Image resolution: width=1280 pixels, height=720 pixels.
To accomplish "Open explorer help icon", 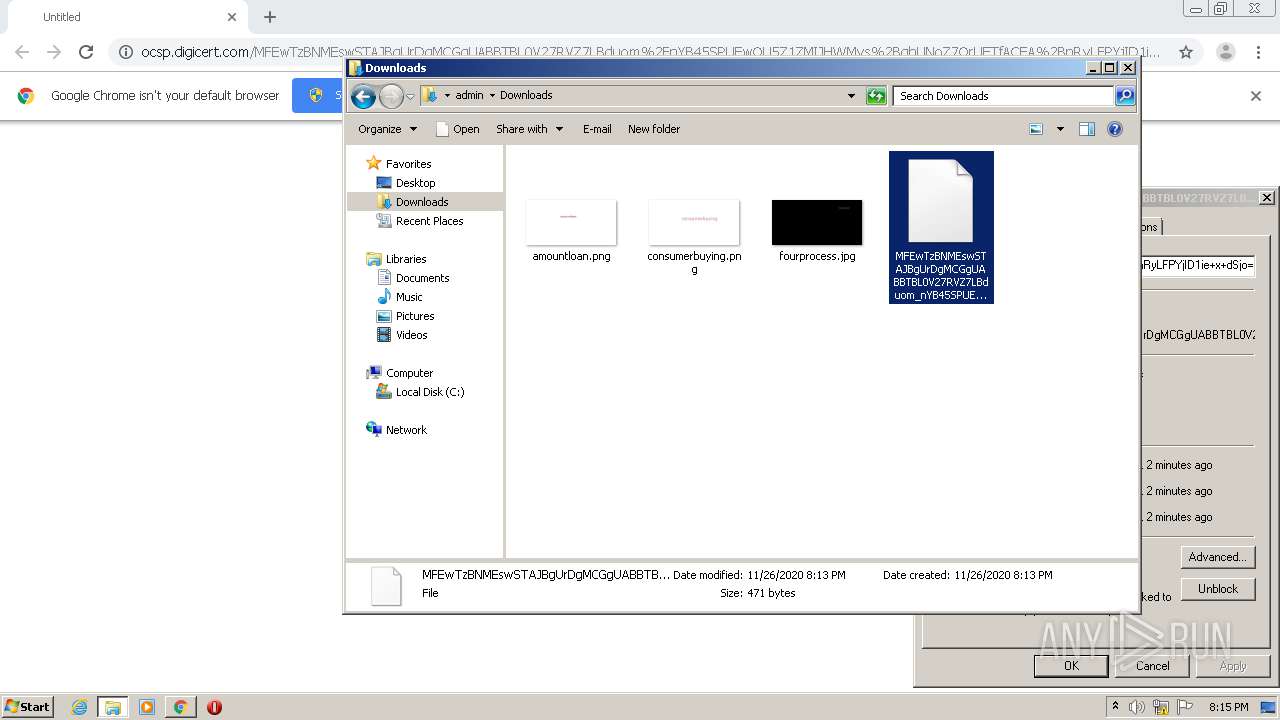I will tap(1115, 129).
